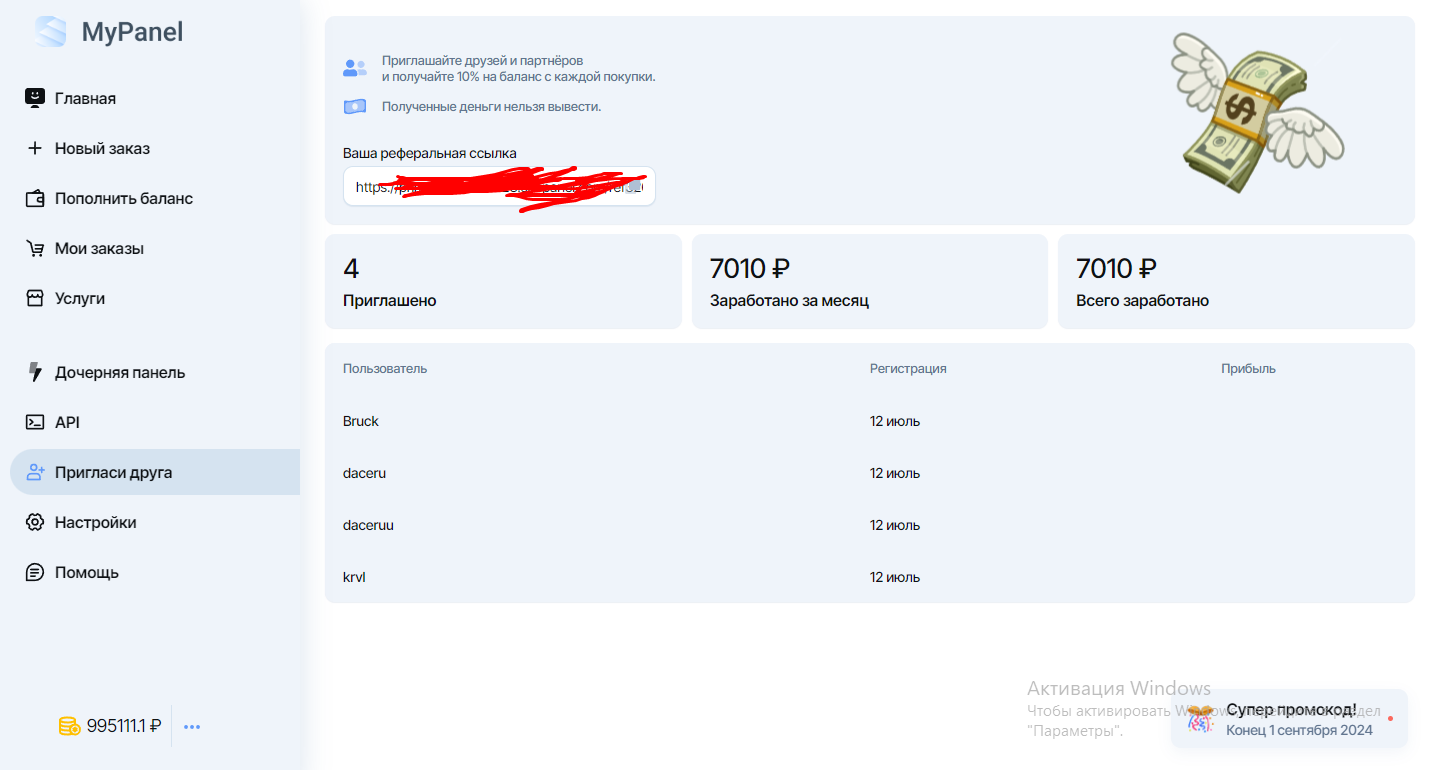
Task: Open the three dots menu near balance
Action: 192,727
